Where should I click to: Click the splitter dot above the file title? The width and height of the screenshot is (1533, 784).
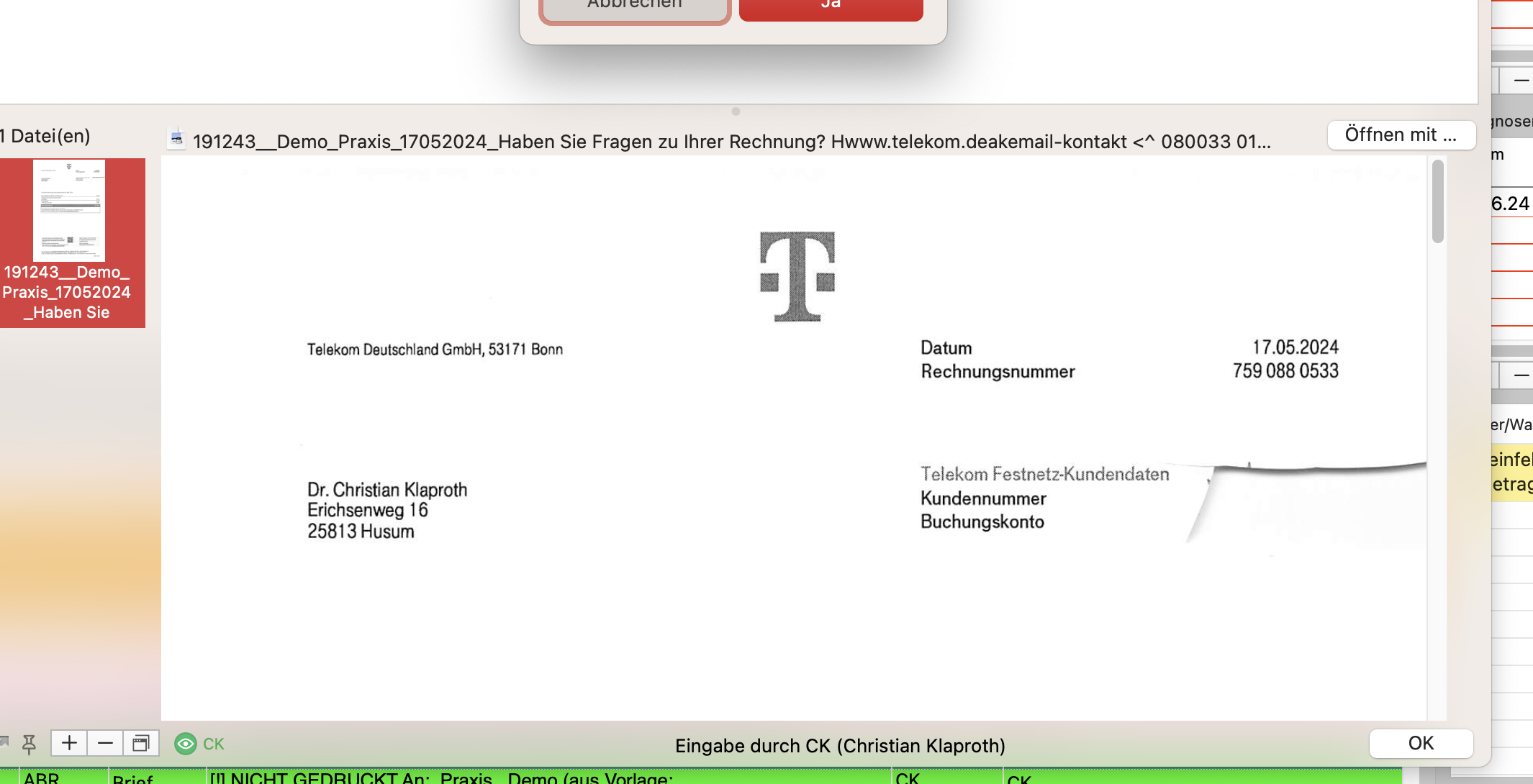pyautogui.click(x=736, y=111)
